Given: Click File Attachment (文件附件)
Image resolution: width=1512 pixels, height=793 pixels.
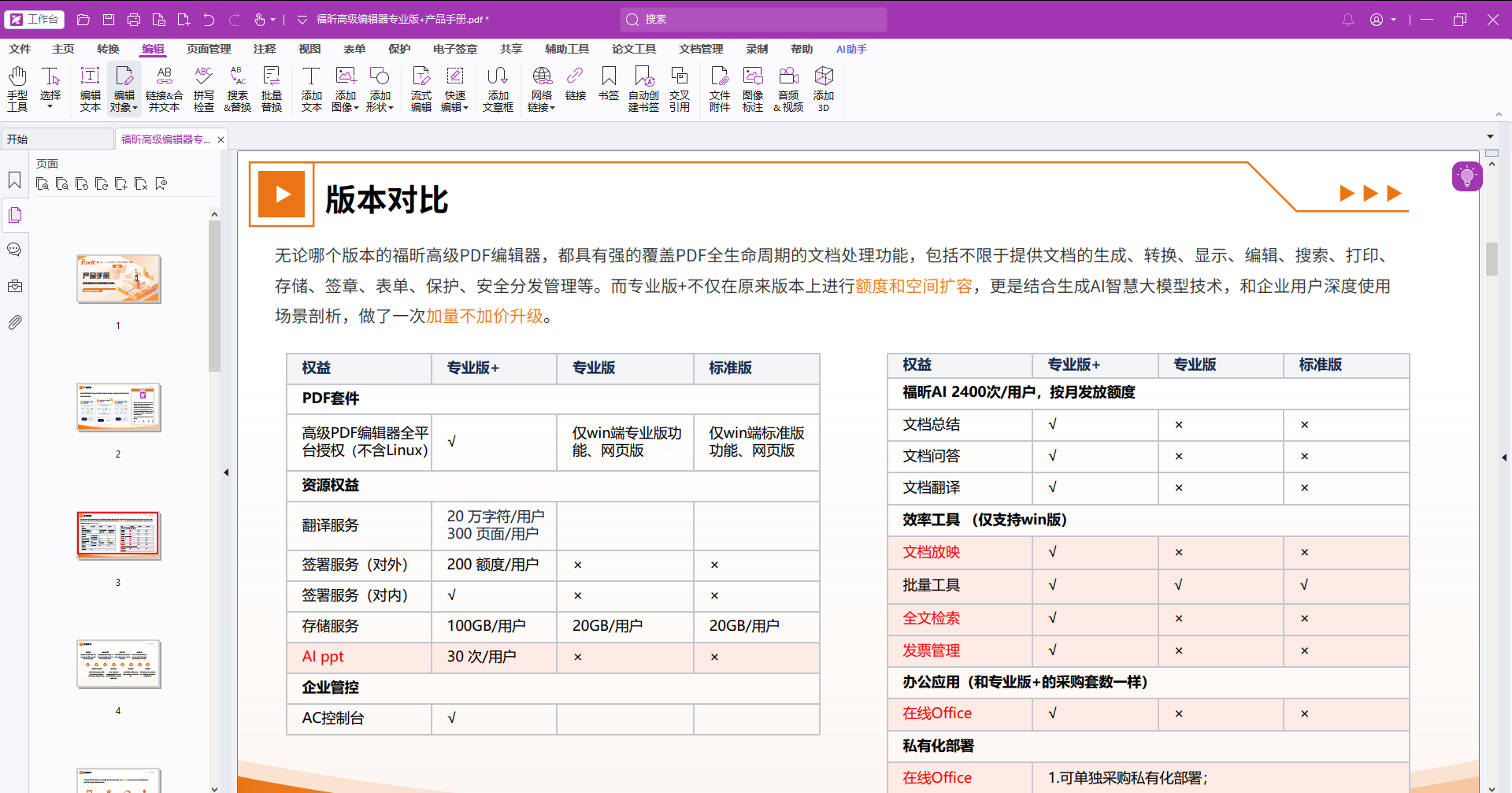Looking at the screenshot, I should [x=720, y=88].
